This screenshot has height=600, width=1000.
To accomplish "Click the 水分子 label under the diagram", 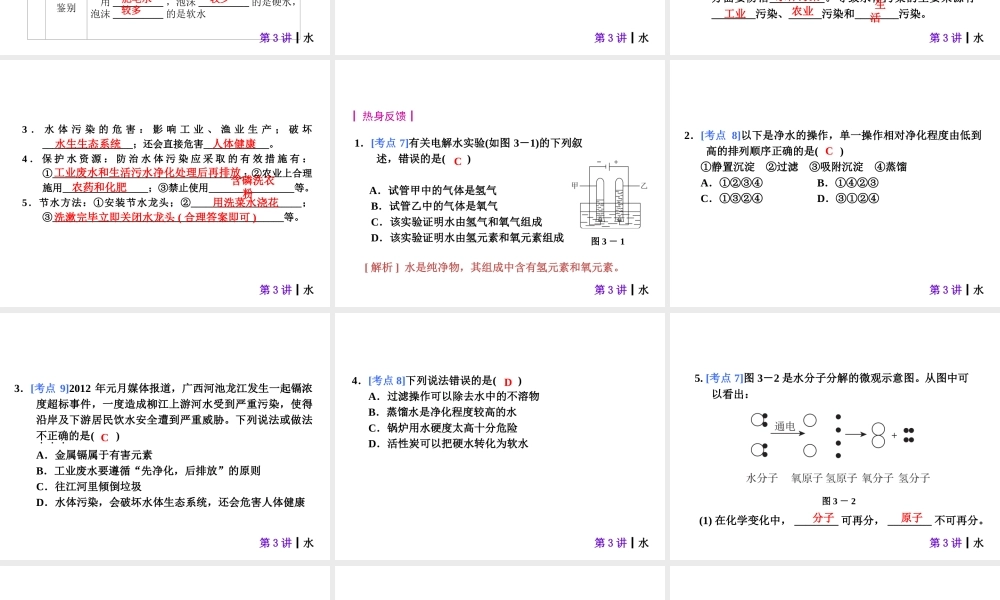I will click(762, 478).
